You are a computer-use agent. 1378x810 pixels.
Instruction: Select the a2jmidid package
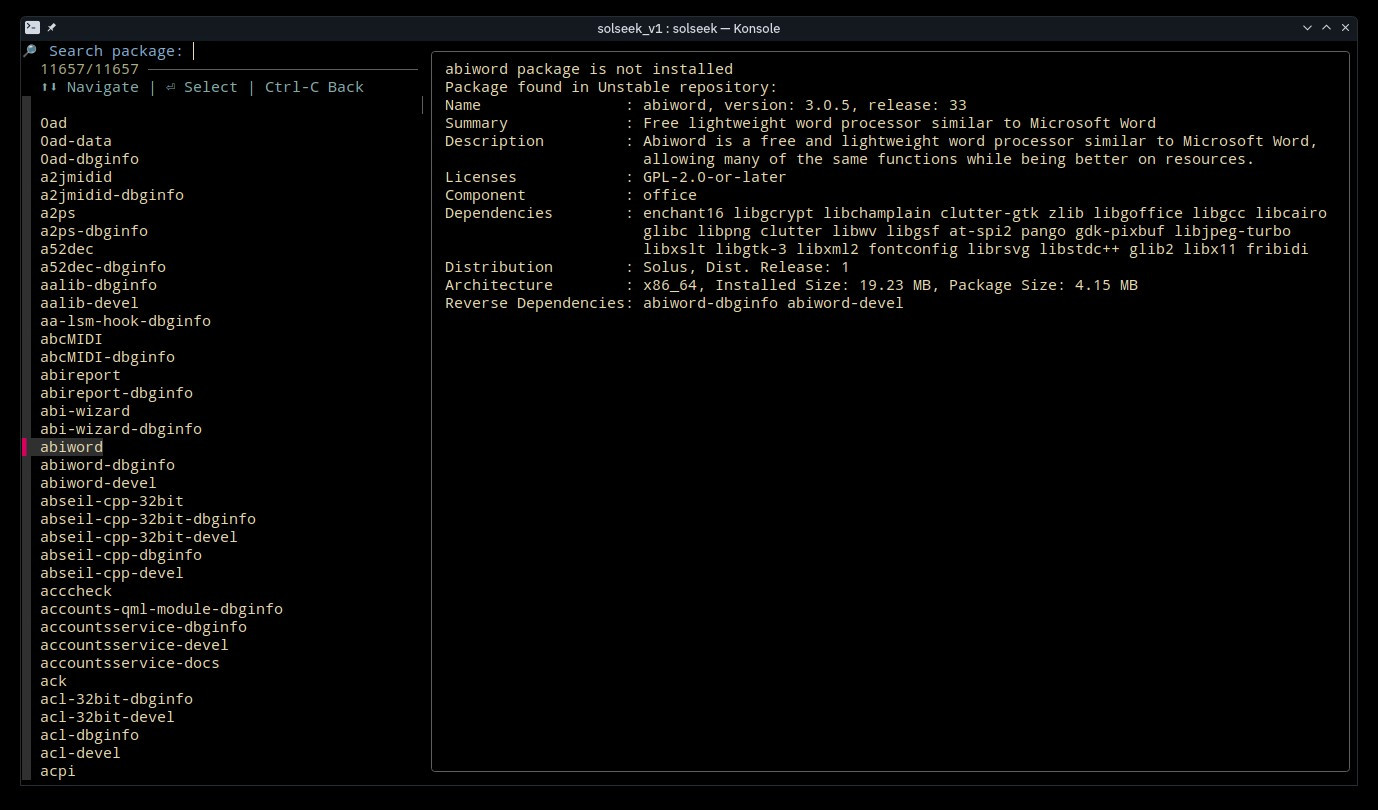click(x=76, y=177)
